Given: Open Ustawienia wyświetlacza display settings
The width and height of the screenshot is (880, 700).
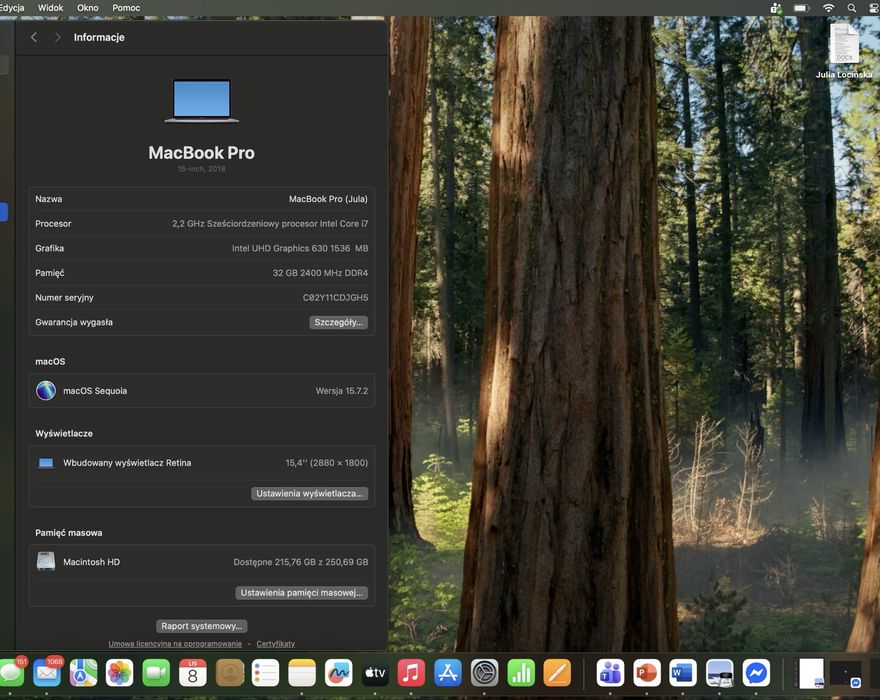Looking at the screenshot, I should (309, 493).
